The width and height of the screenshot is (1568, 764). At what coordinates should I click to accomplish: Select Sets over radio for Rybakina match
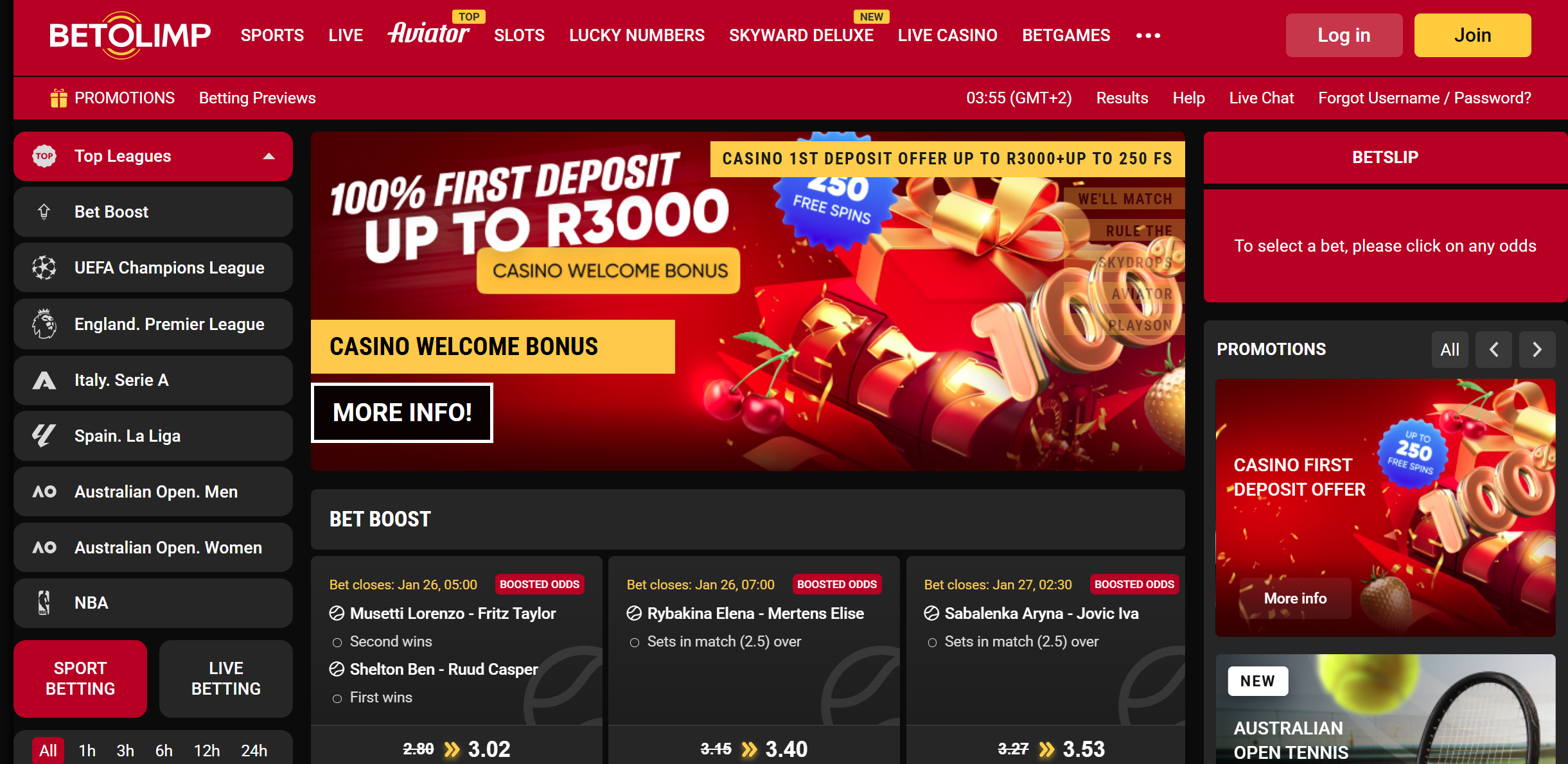coord(634,643)
